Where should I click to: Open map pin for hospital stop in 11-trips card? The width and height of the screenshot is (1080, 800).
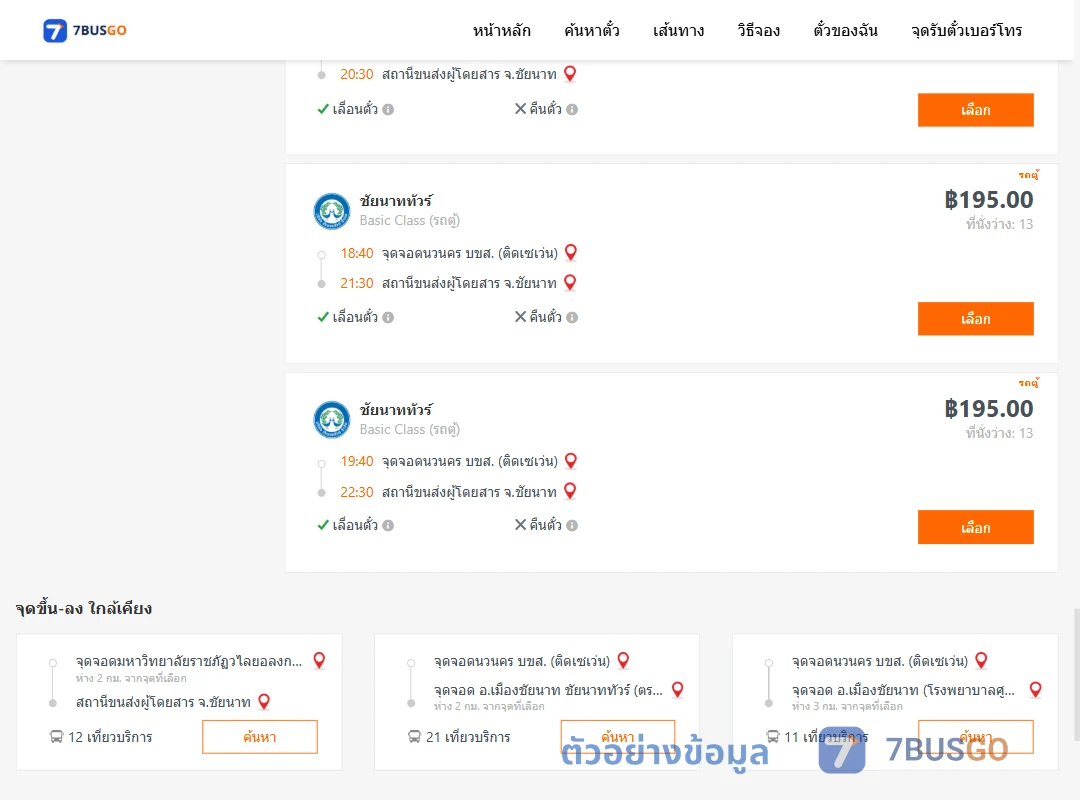pos(1035,689)
